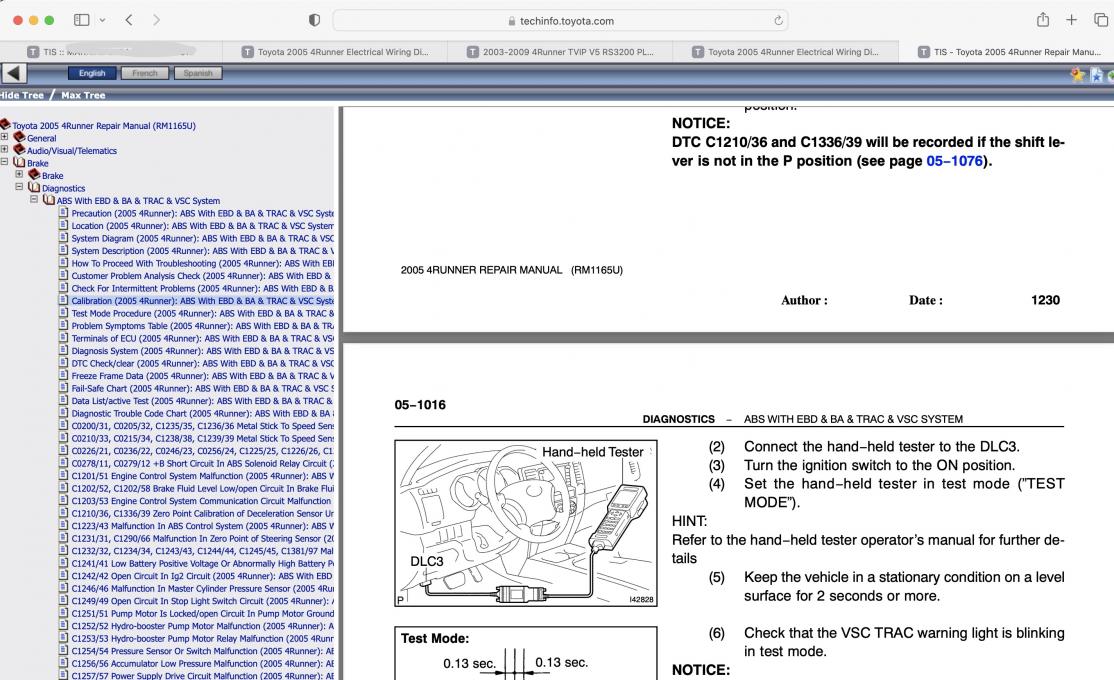
Task: Expand the Audio/Visual/Telematics node
Action: [4, 149]
